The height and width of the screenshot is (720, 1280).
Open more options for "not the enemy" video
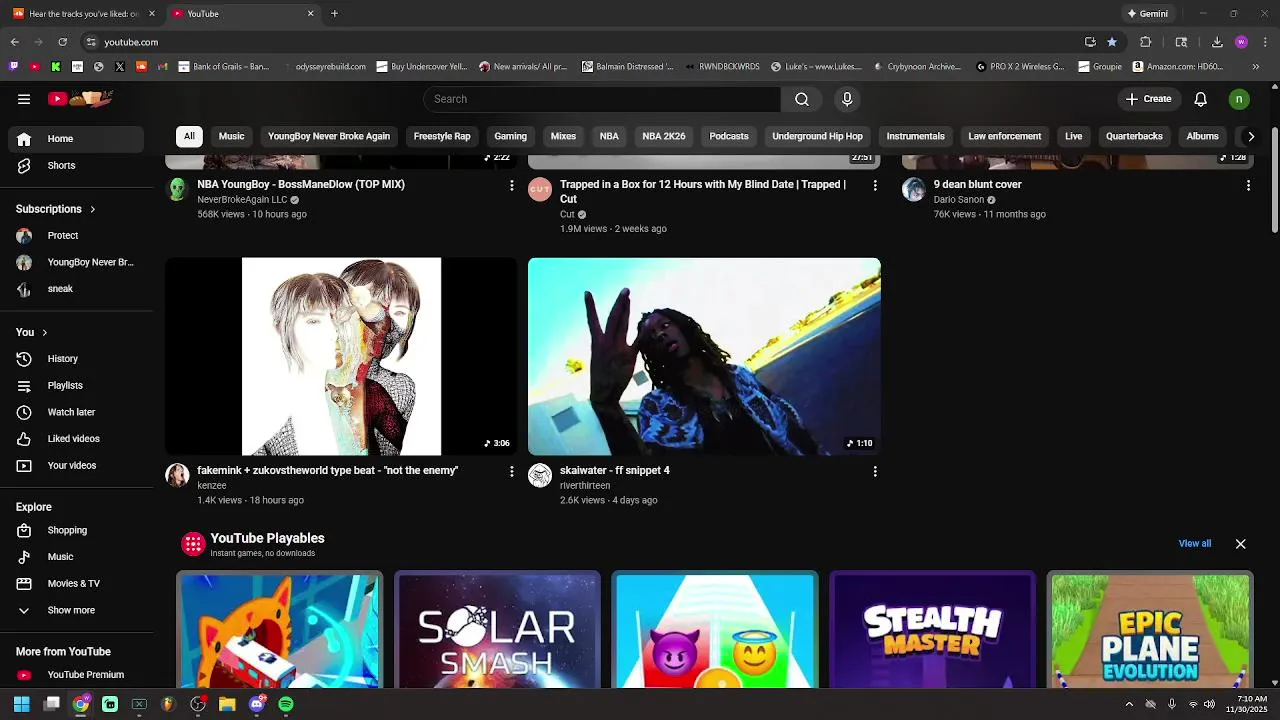tap(512, 472)
